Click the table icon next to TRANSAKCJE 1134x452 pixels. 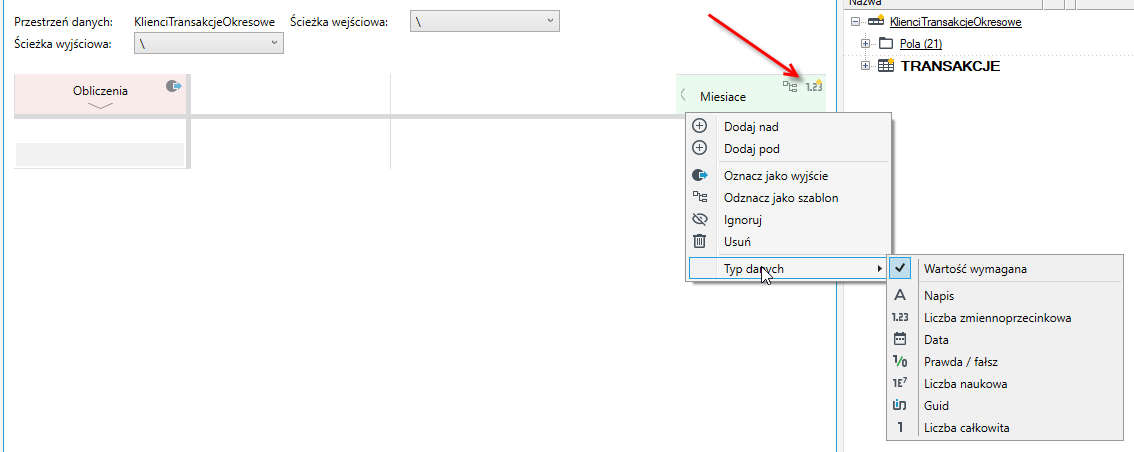886,66
